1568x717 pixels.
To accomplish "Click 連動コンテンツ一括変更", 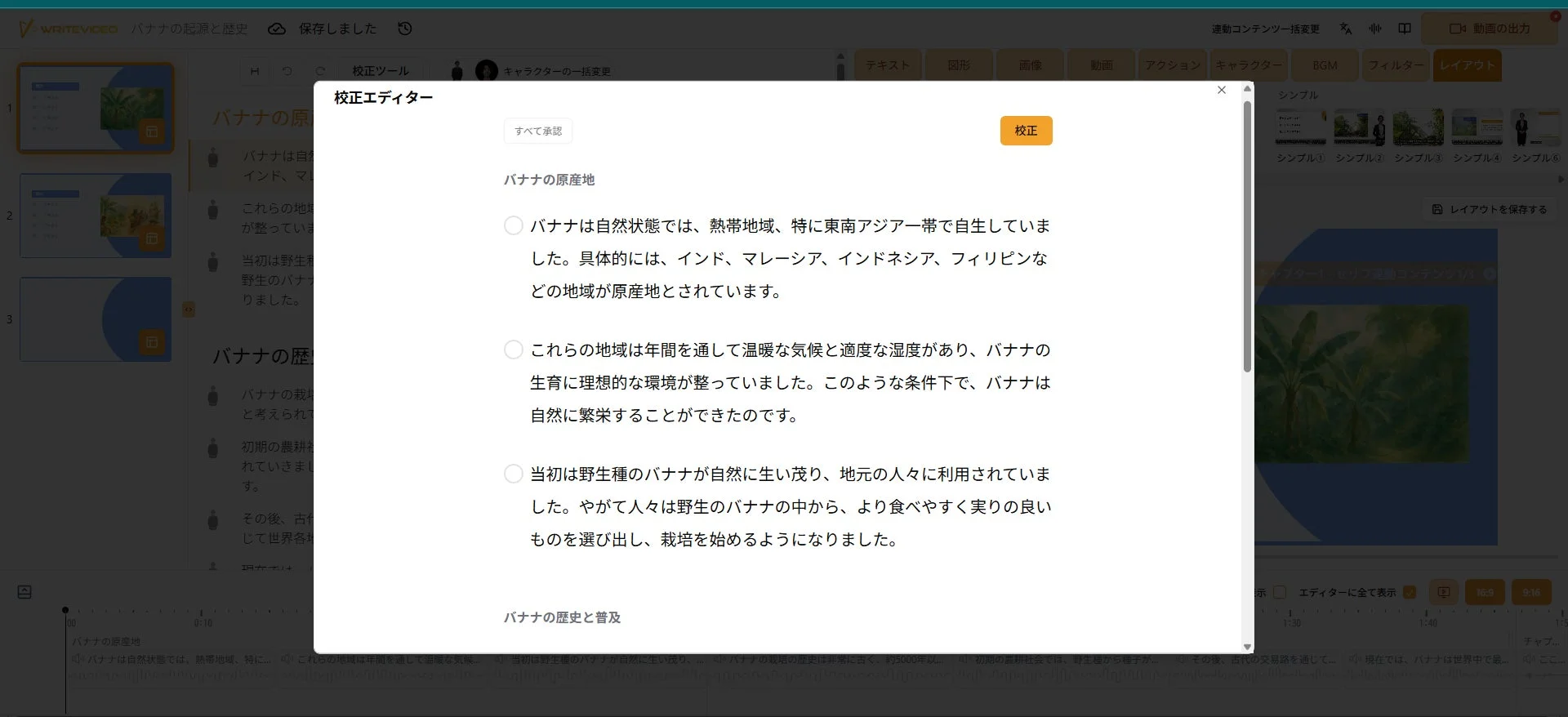I will (x=1266, y=29).
